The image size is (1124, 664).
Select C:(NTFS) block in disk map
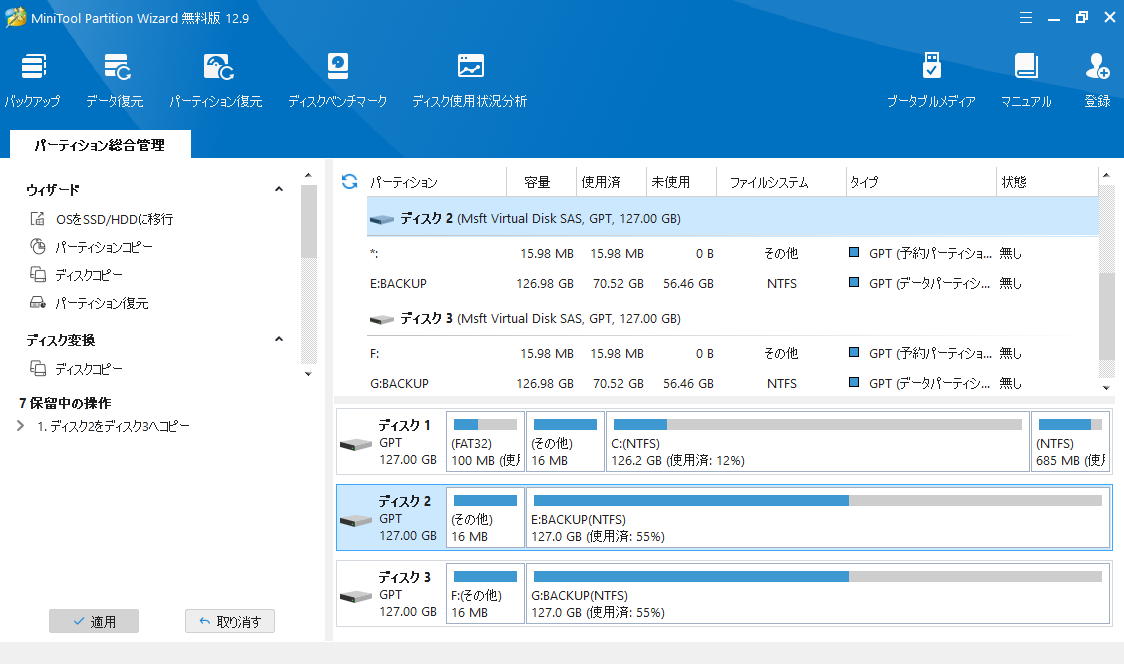click(817, 442)
